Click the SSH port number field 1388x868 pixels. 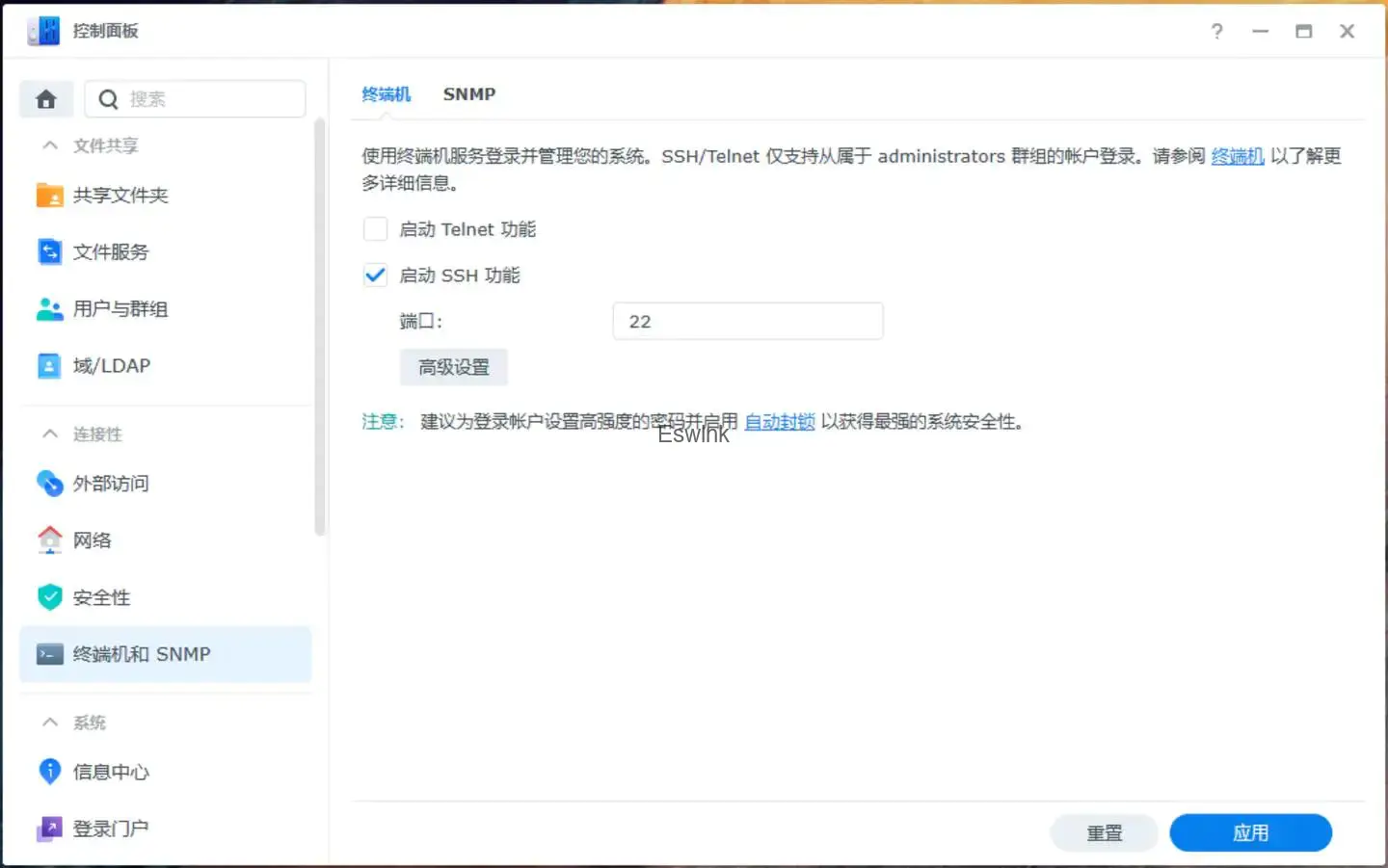747,322
